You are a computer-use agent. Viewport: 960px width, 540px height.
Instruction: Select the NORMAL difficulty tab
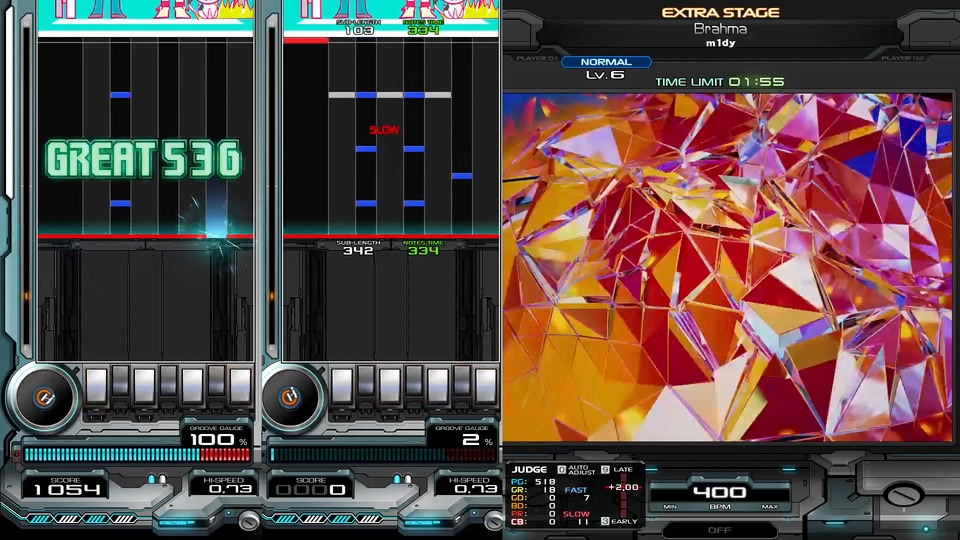coord(606,62)
